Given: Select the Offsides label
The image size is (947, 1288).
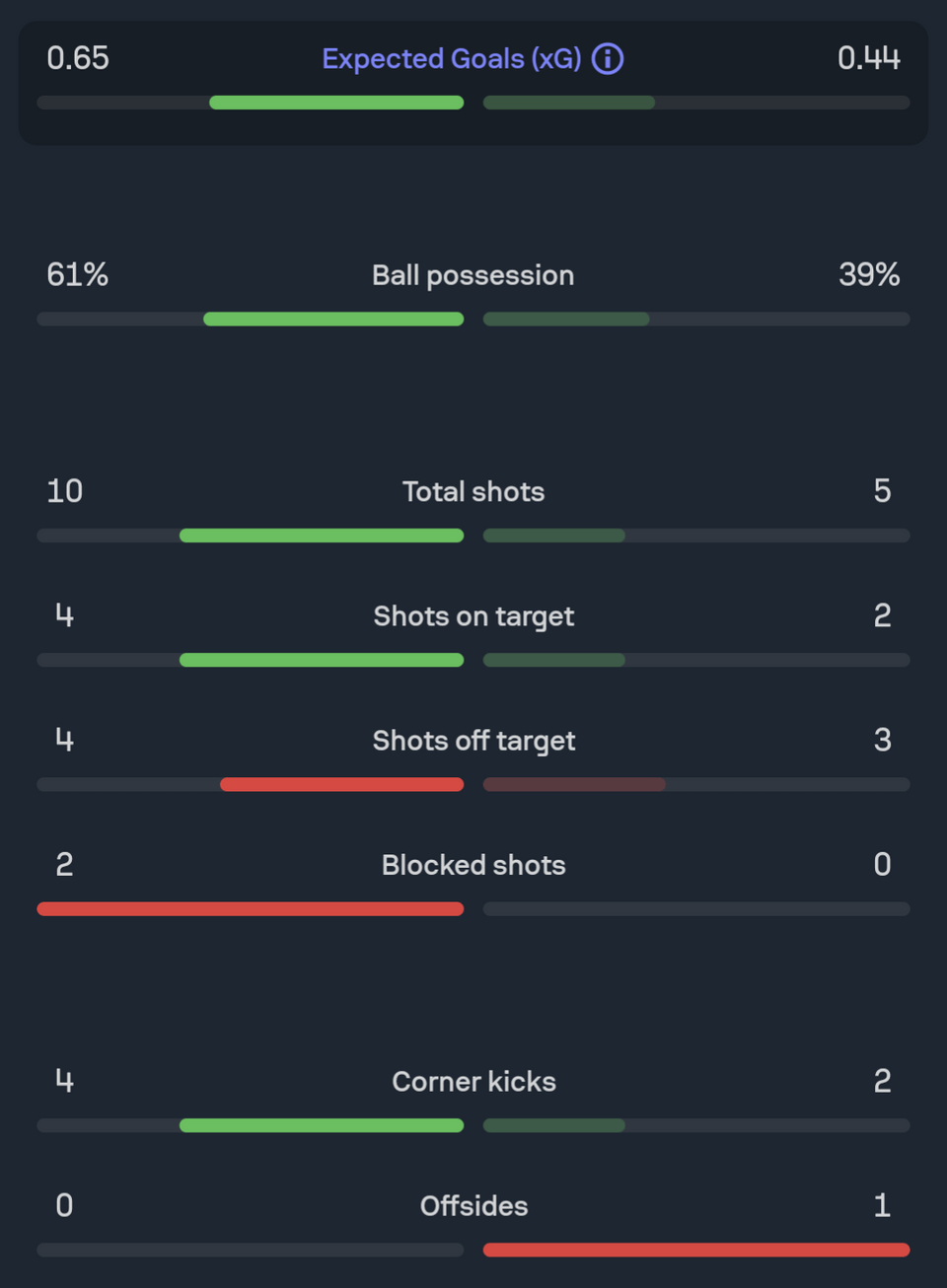Looking at the screenshot, I should (x=473, y=1206).
